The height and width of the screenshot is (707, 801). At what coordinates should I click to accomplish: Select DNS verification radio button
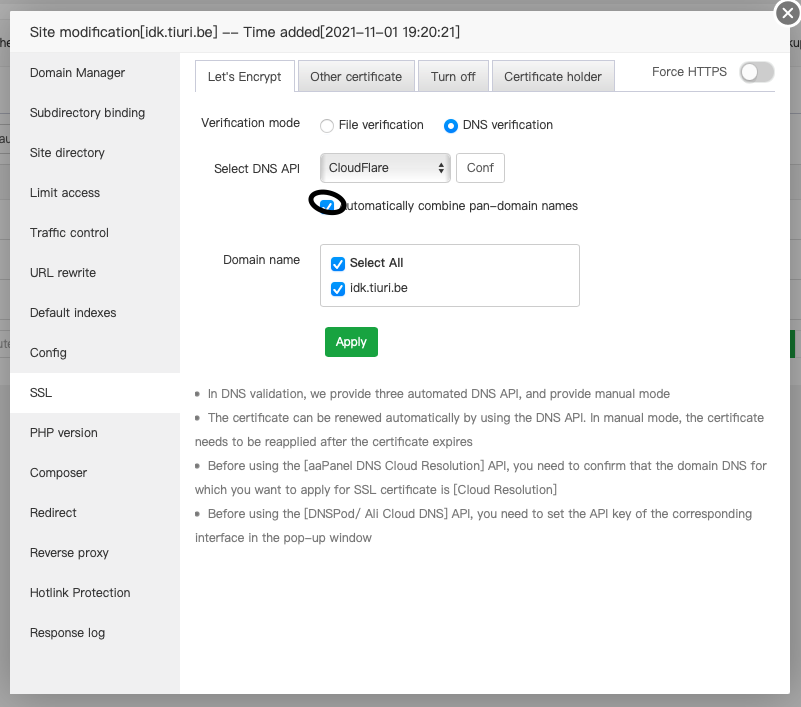coord(451,126)
